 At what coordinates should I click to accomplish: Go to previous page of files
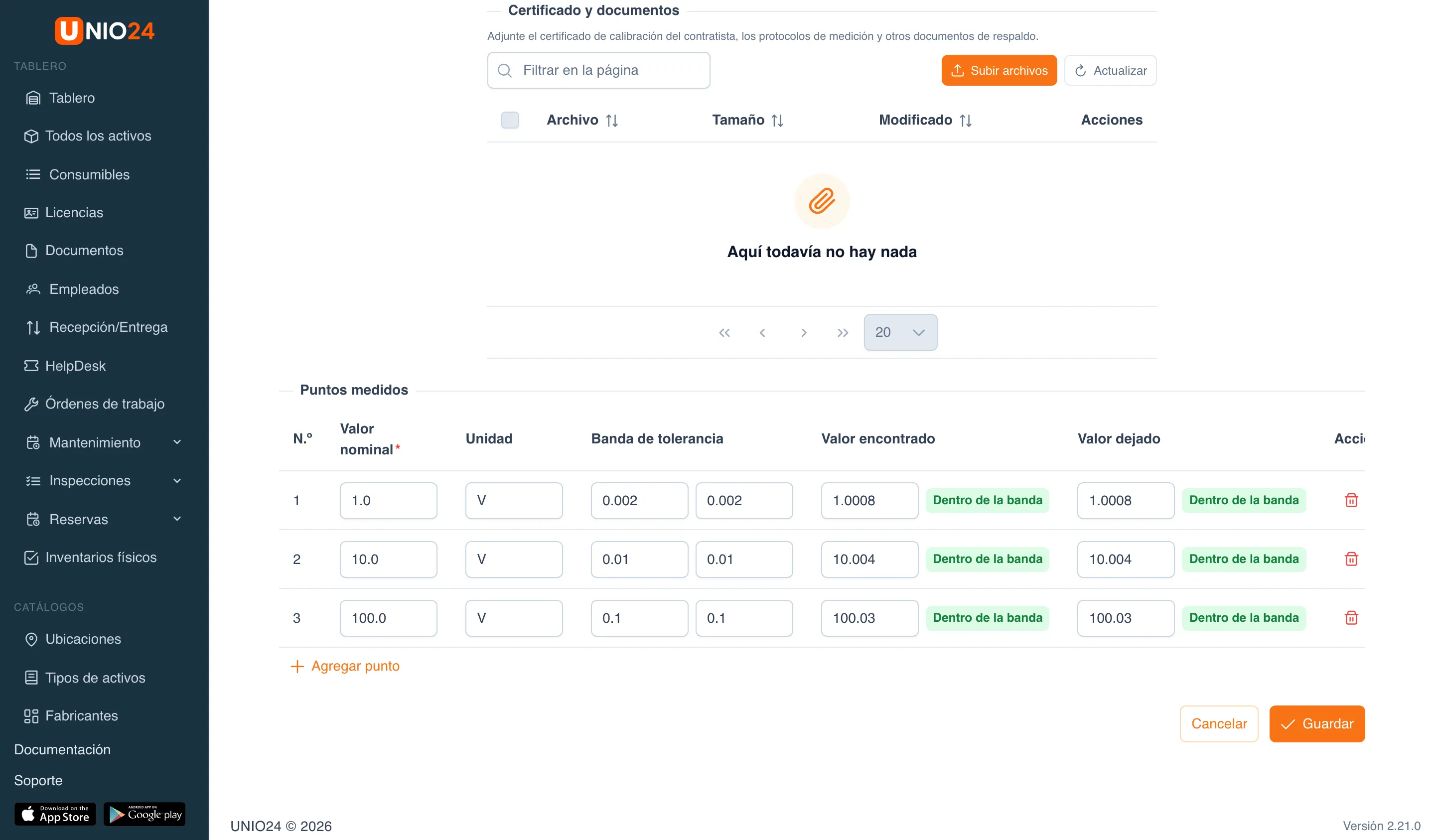pyautogui.click(x=762, y=332)
